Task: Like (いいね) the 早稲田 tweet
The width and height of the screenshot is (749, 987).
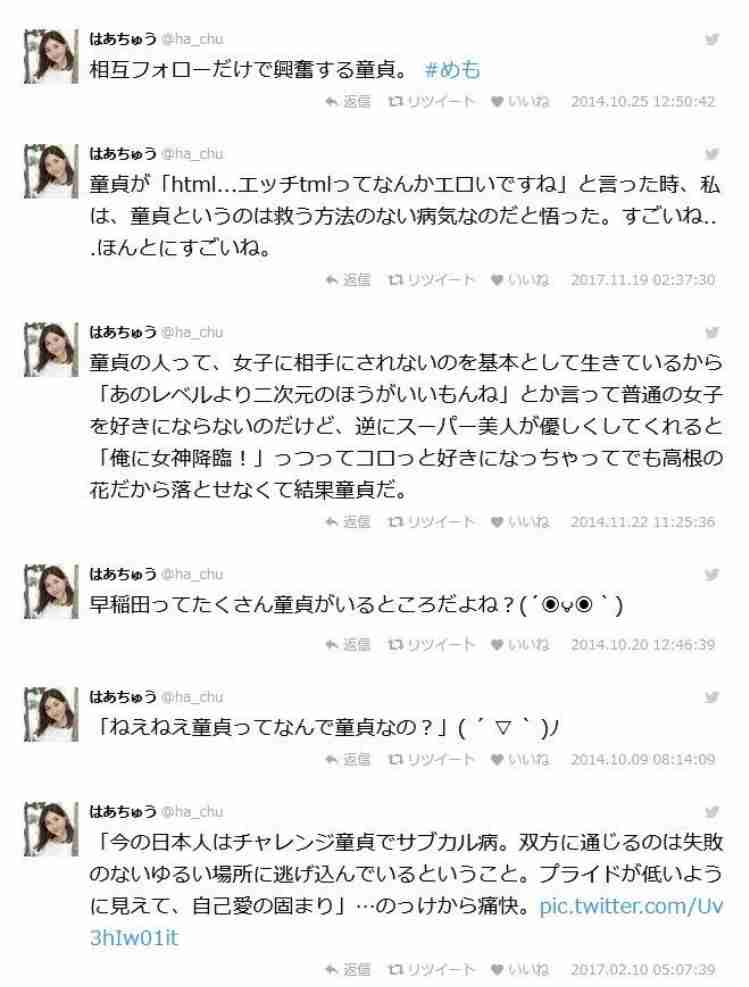Action: click(x=520, y=645)
